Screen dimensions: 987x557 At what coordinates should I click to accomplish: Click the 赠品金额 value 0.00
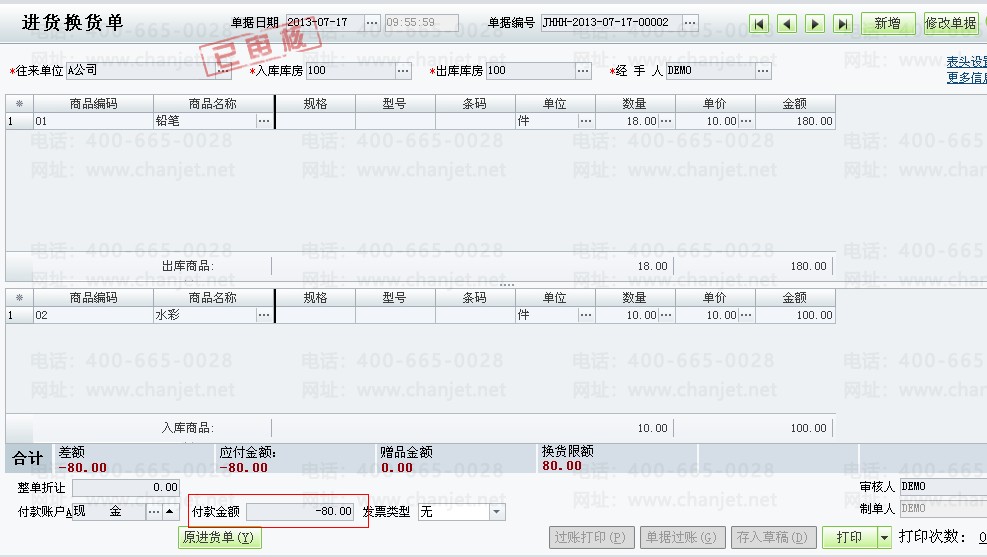397,468
